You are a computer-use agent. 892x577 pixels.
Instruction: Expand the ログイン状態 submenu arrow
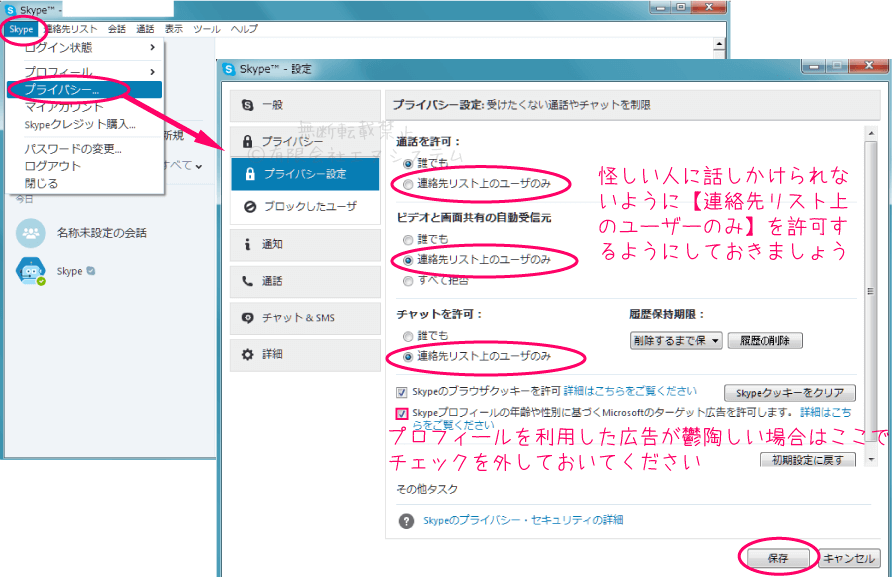pyautogui.click(x=152, y=47)
